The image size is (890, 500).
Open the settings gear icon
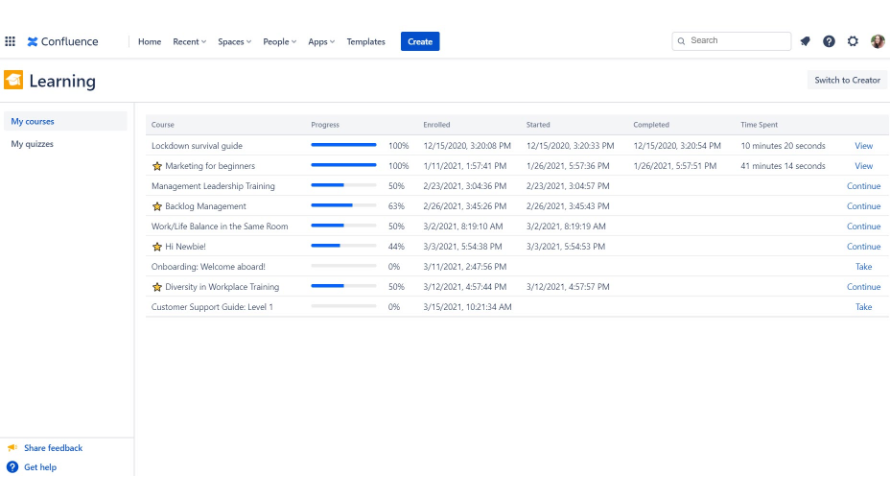tap(853, 42)
